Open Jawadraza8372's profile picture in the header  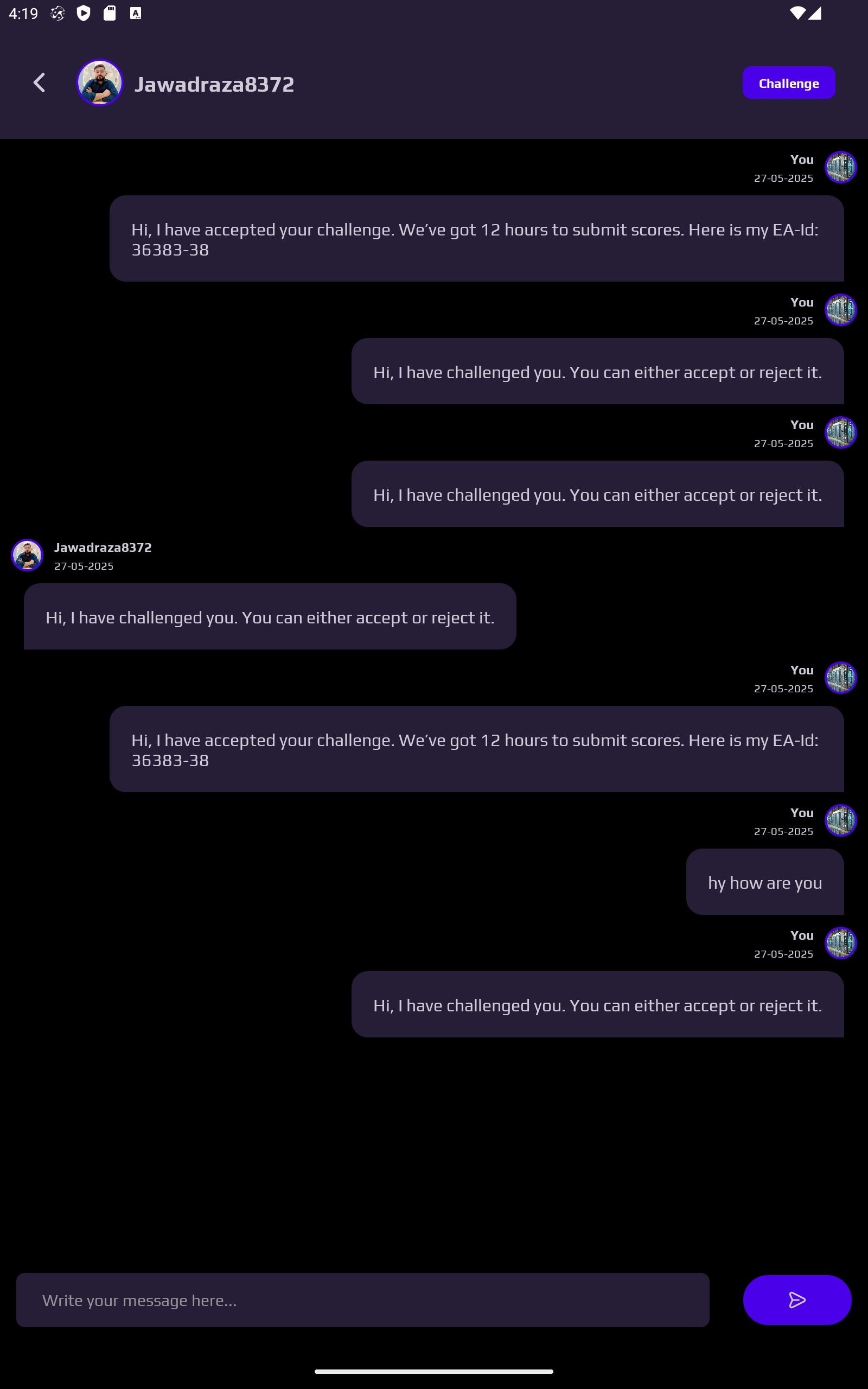(x=100, y=82)
